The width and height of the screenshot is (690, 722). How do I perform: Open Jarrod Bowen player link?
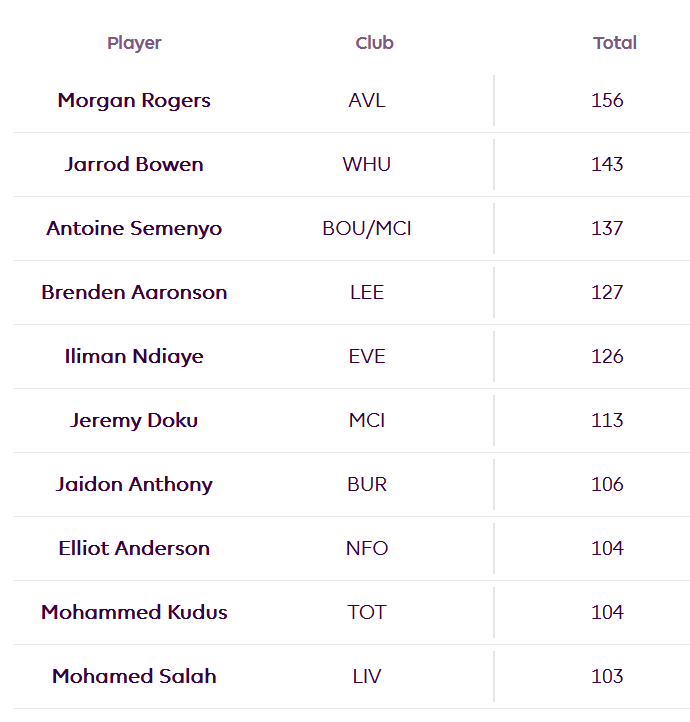pos(134,164)
